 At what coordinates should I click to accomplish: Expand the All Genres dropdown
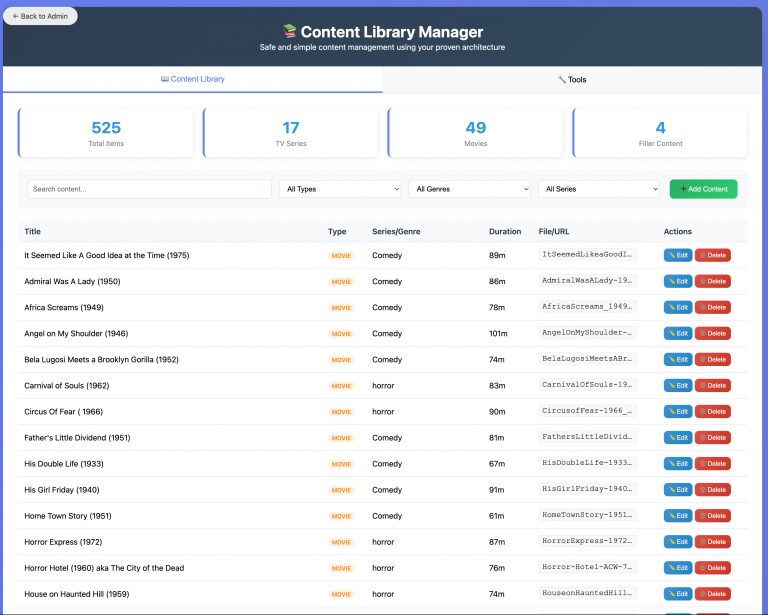click(470, 189)
